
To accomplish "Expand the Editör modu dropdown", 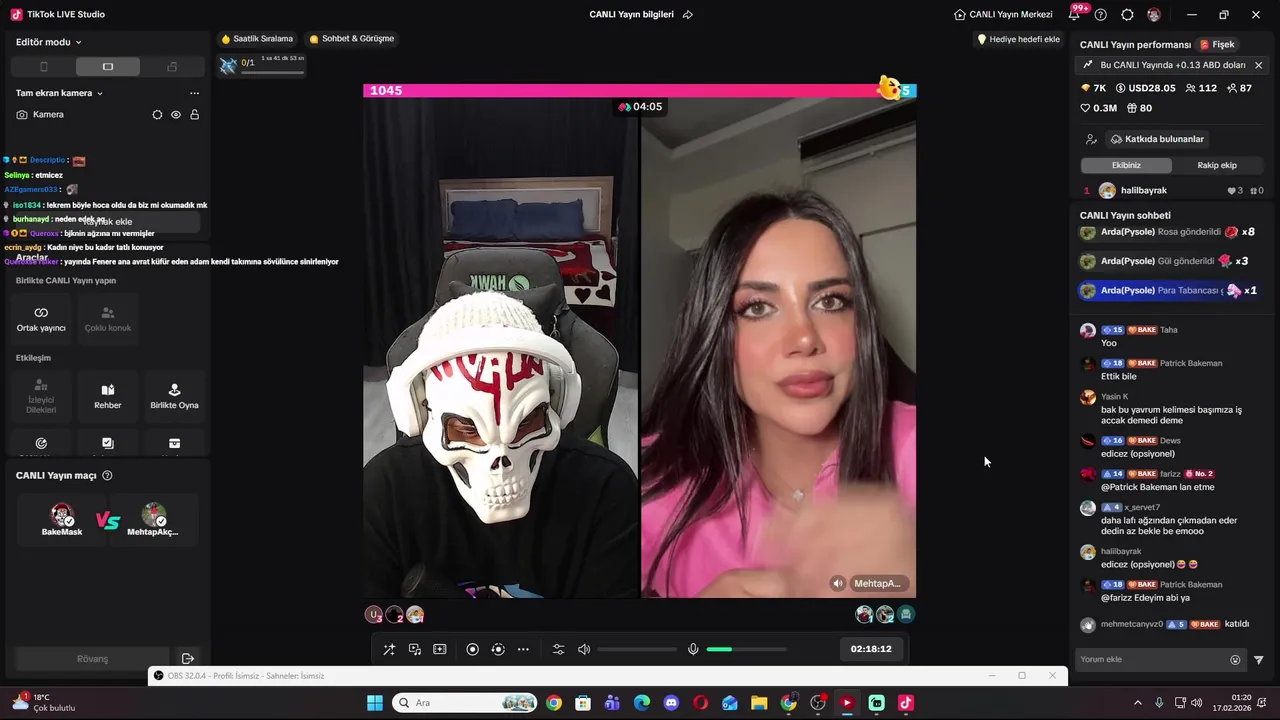I will 49,42.
